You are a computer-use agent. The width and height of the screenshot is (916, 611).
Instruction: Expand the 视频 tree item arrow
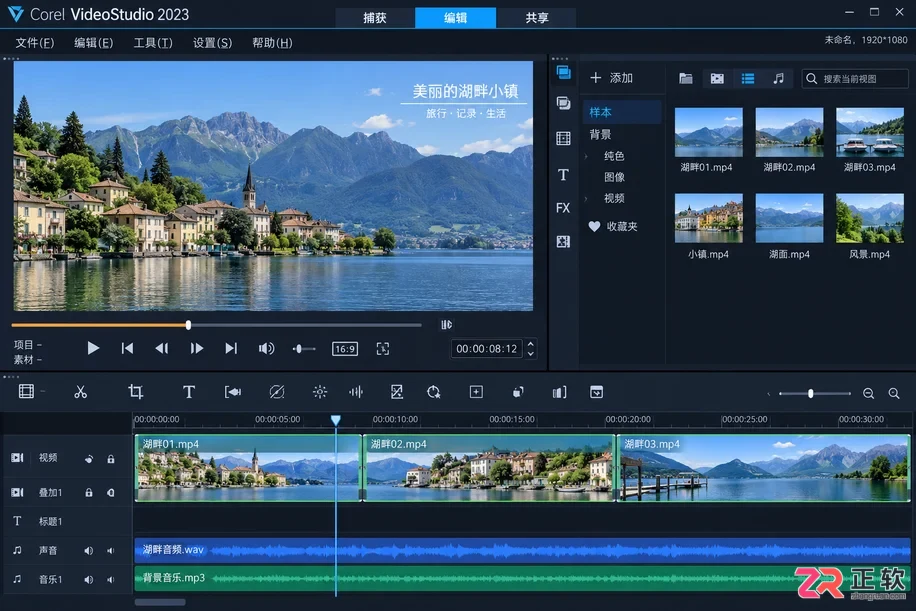(587, 199)
